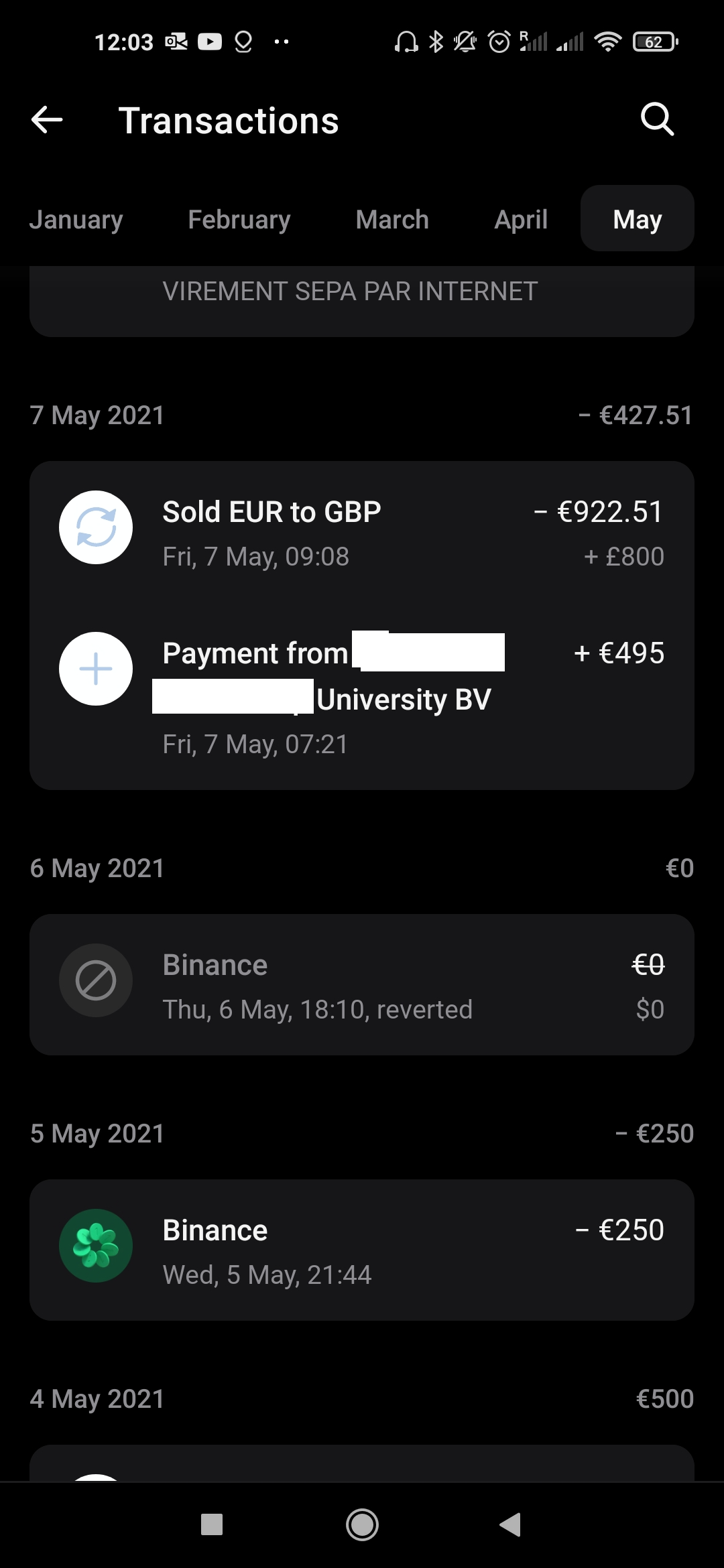Tap the VIREMENT SEPA PAR INTERNET entry
The image size is (724, 1568).
coord(350,292)
